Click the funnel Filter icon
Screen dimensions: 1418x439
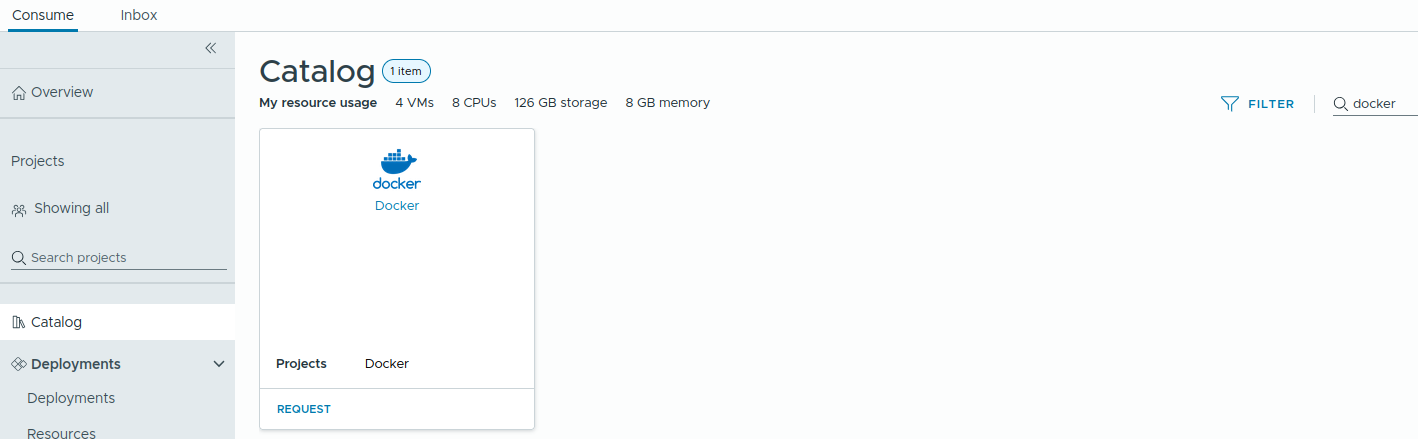pyautogui.click(x=1230, y=104)
